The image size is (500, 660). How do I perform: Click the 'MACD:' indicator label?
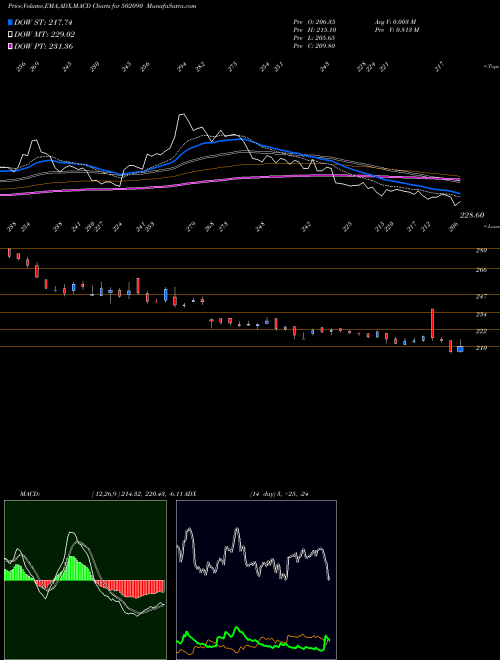point(29,494)
